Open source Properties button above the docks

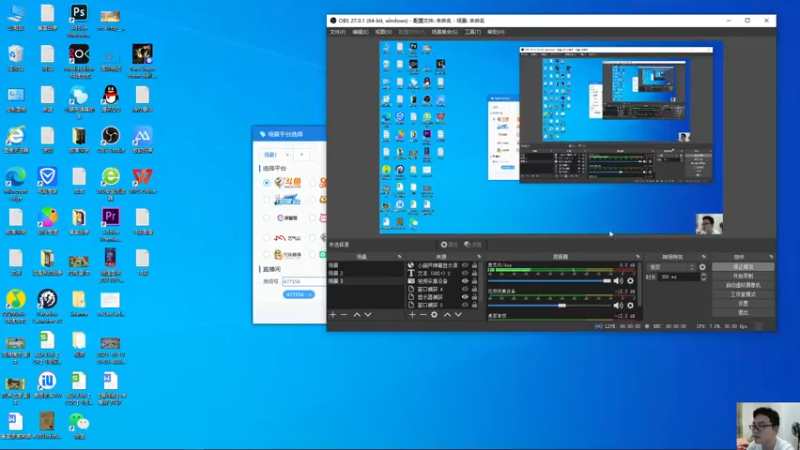(449, 245)
